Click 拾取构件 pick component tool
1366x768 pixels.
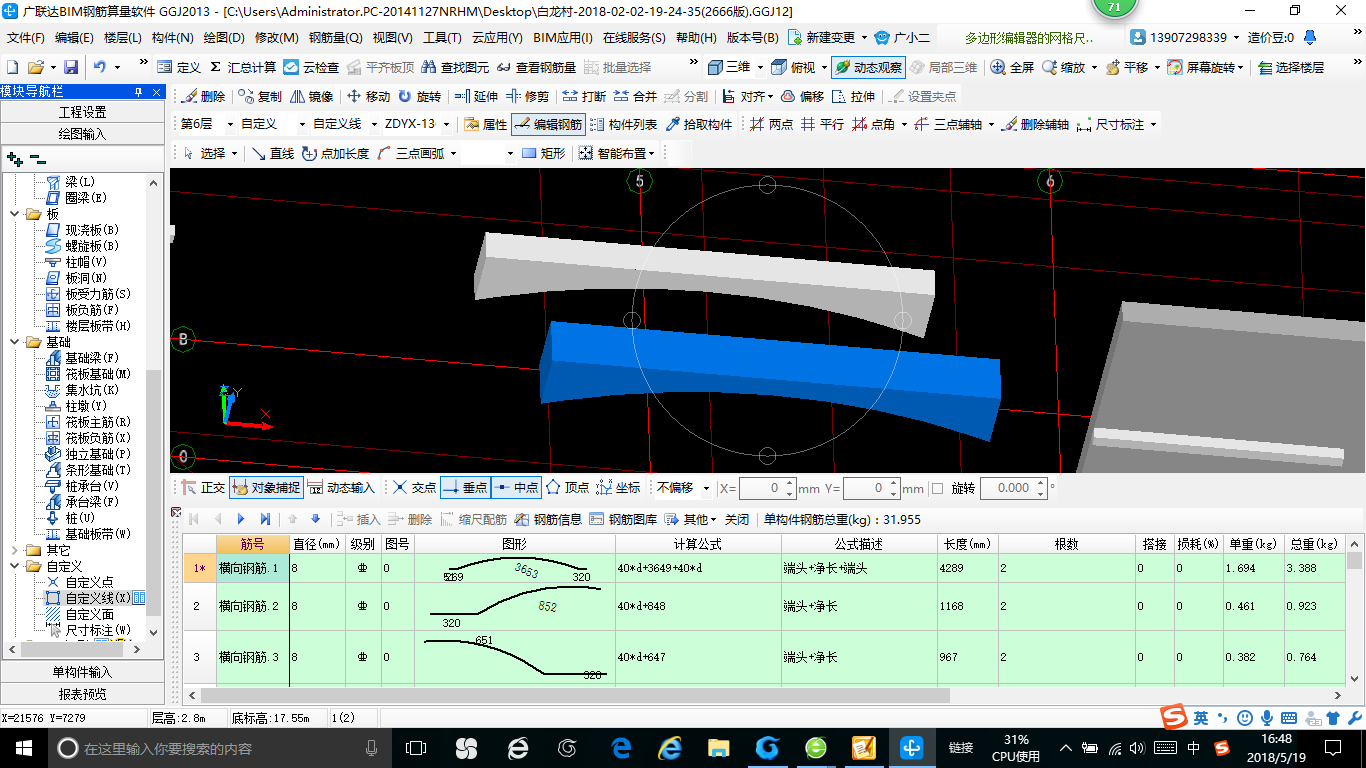point(698,125)
